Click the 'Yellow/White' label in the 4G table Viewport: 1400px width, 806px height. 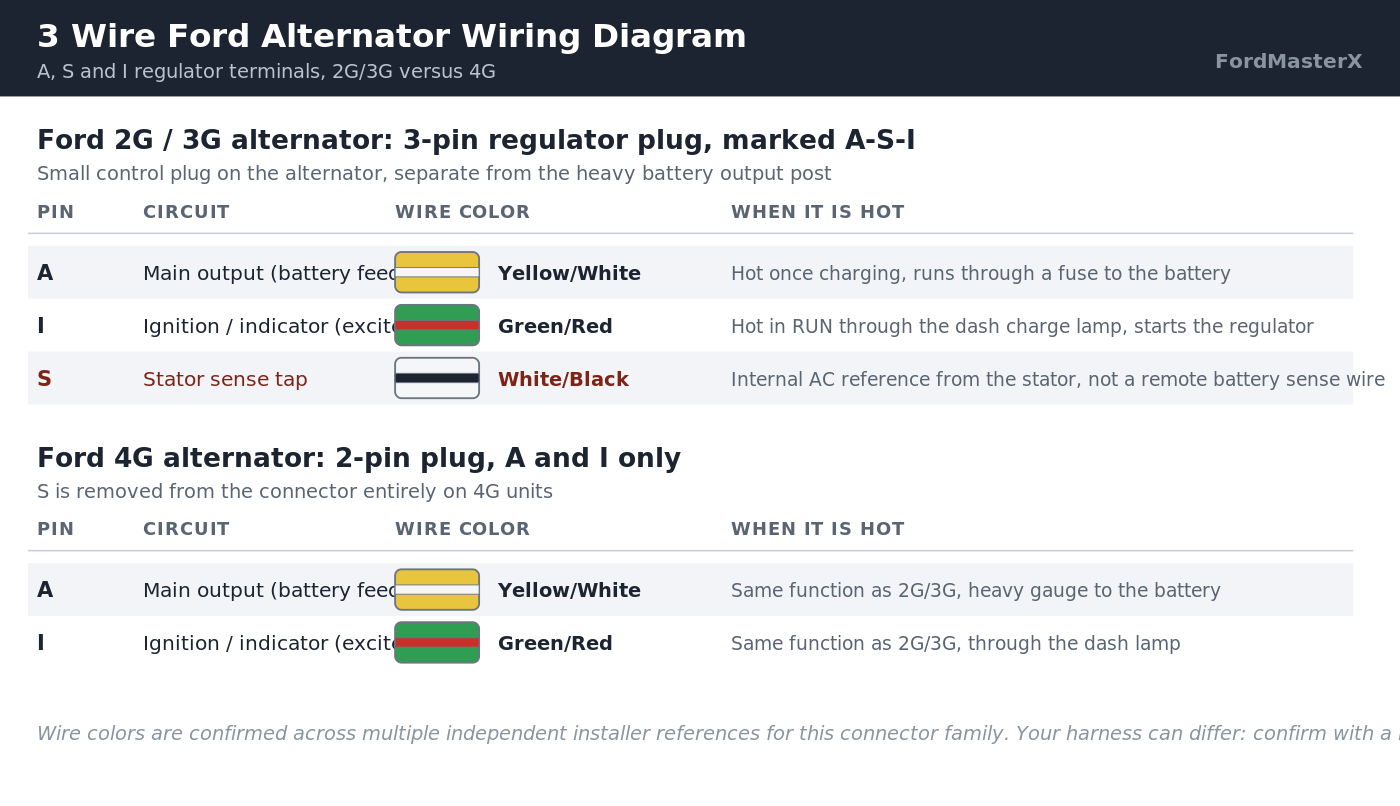click(x=569, y=591)
